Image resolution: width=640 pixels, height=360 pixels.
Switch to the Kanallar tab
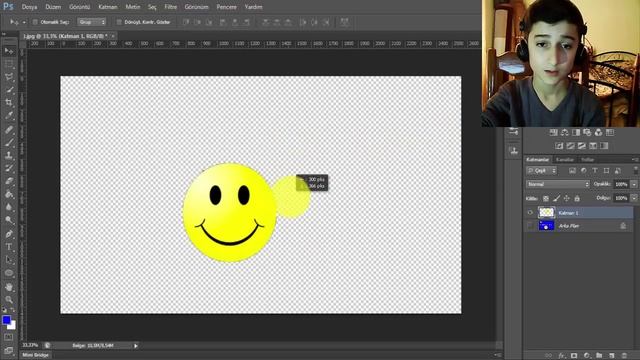(565, 160)
